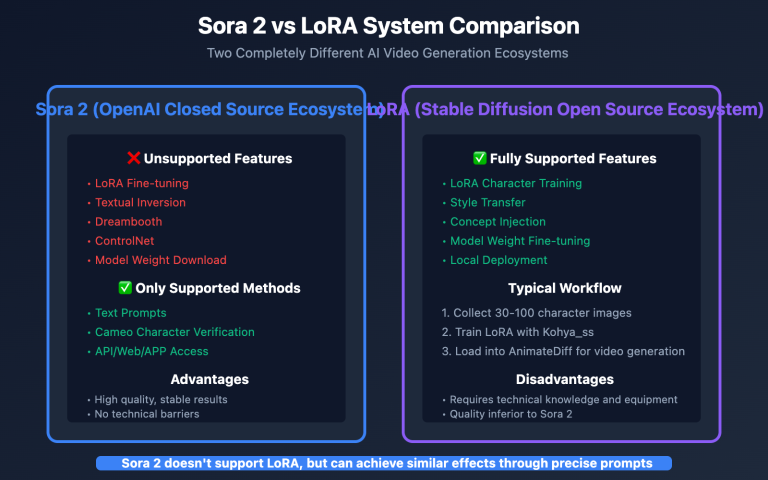
Task: Click the blue bottom banner about precise prompts
Action: point(384,463)
